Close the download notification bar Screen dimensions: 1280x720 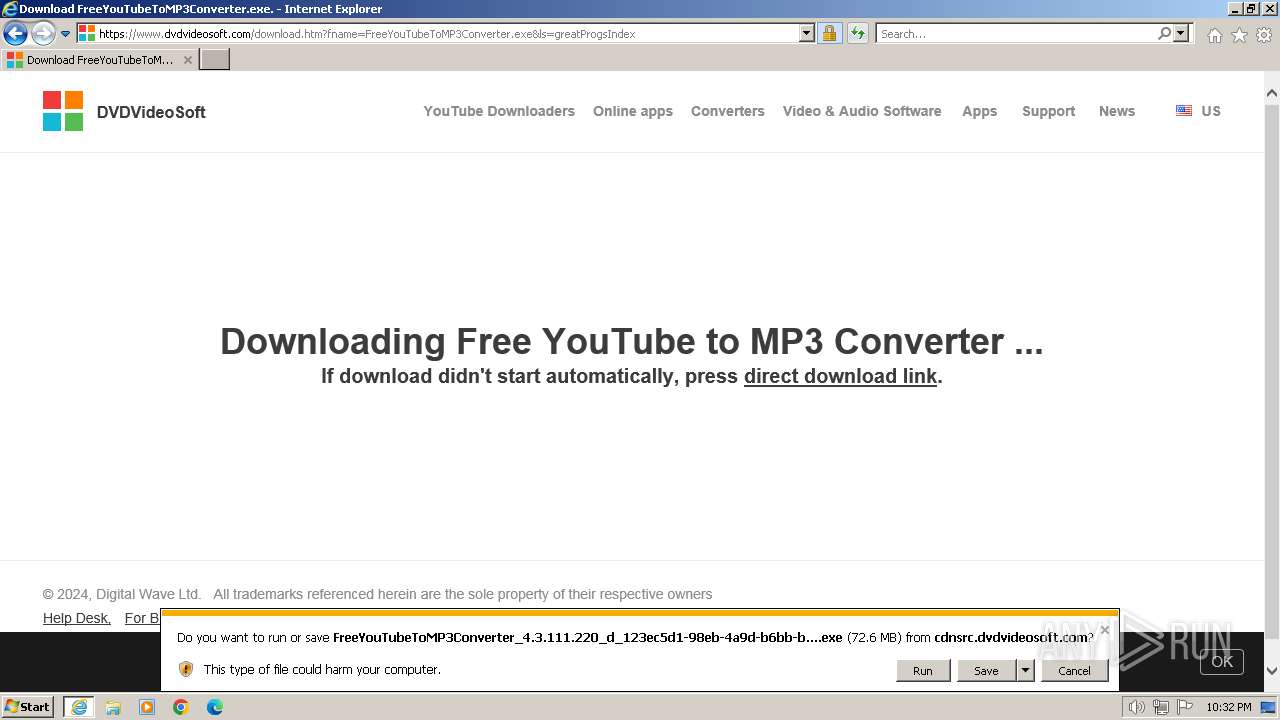(x=1104, y=630)
